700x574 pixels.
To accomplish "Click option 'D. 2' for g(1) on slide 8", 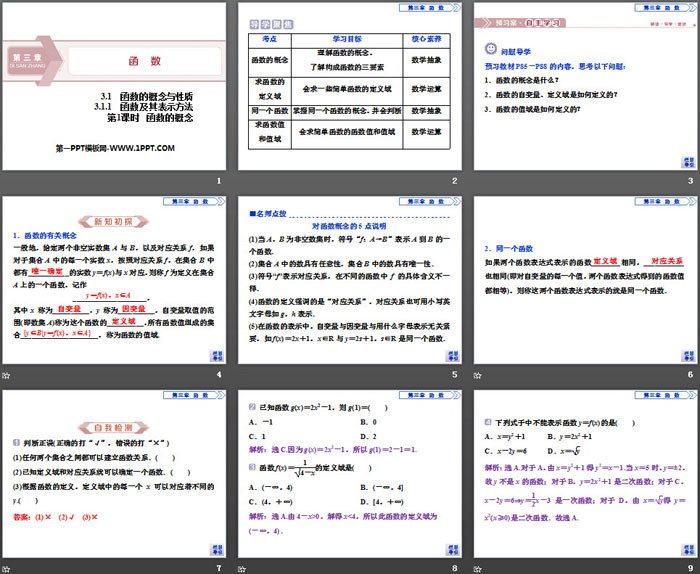I will (368, 436).
